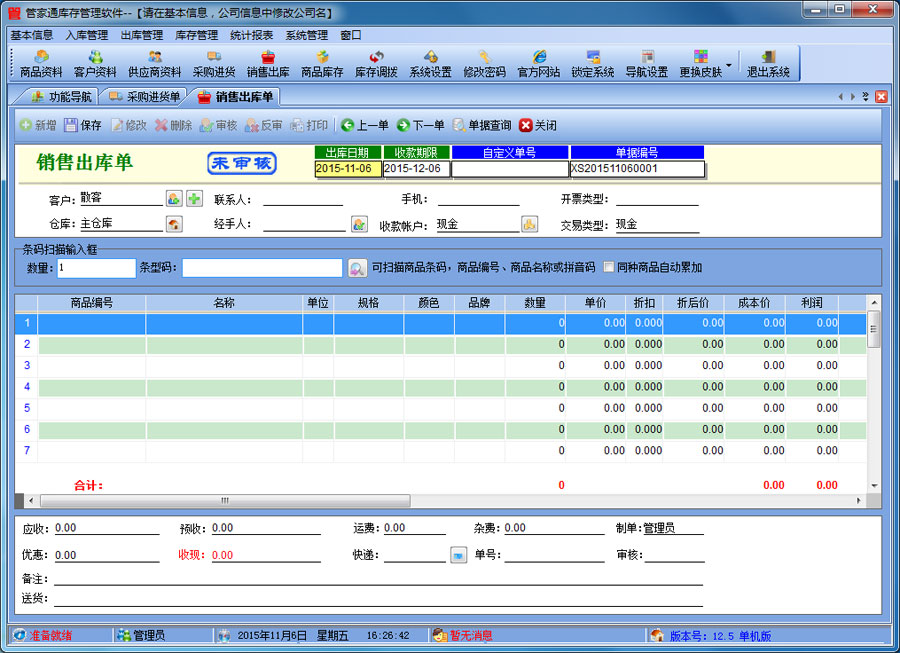
Task: Click 新增 to create a new order
Action: tap(38, 125)
